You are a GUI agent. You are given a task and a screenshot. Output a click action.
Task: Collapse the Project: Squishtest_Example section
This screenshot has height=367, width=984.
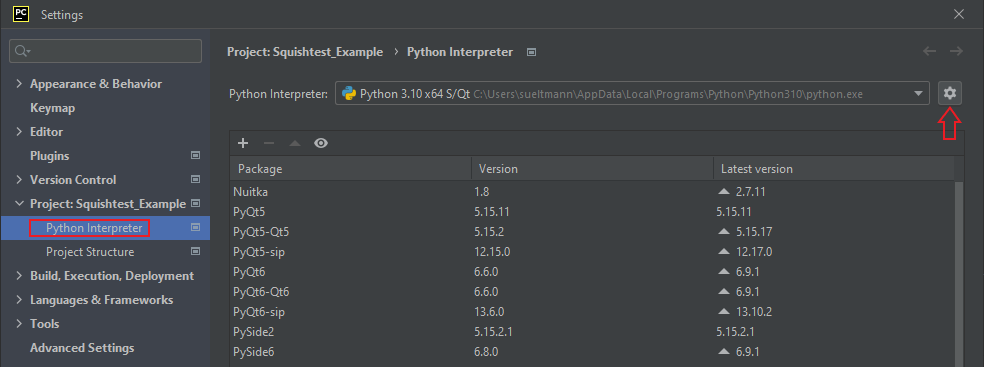(x=19, y=204)
